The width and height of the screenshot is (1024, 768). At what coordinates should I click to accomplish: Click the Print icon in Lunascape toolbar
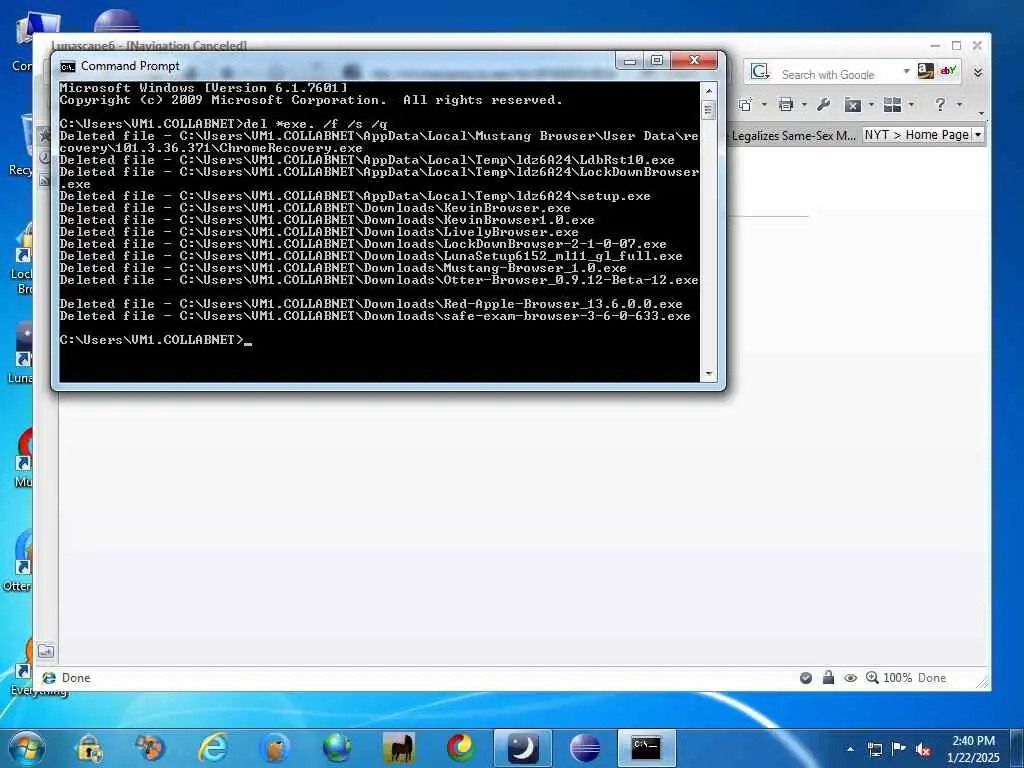pyautogui.click(x=787, y=104)
